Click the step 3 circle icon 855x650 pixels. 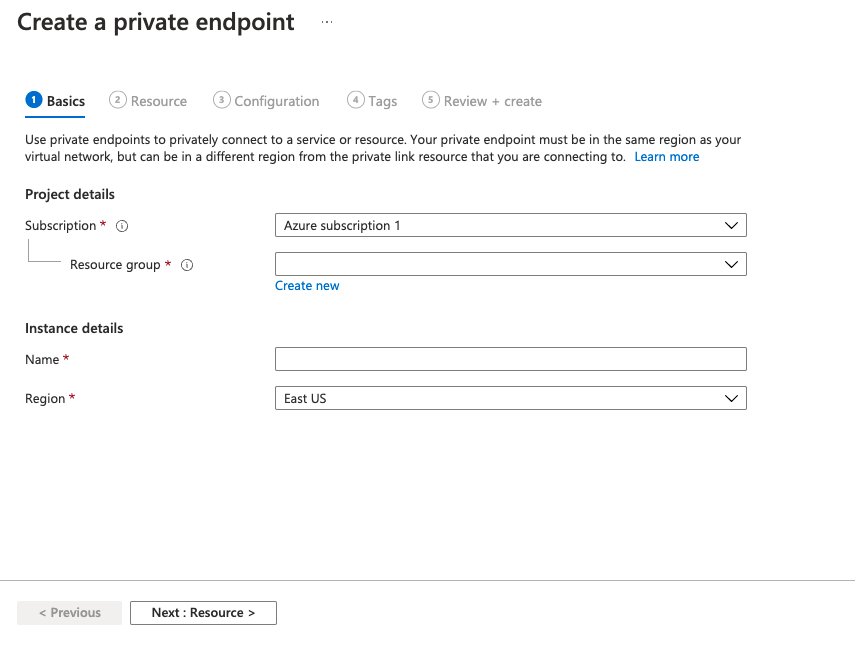[221, 100]
